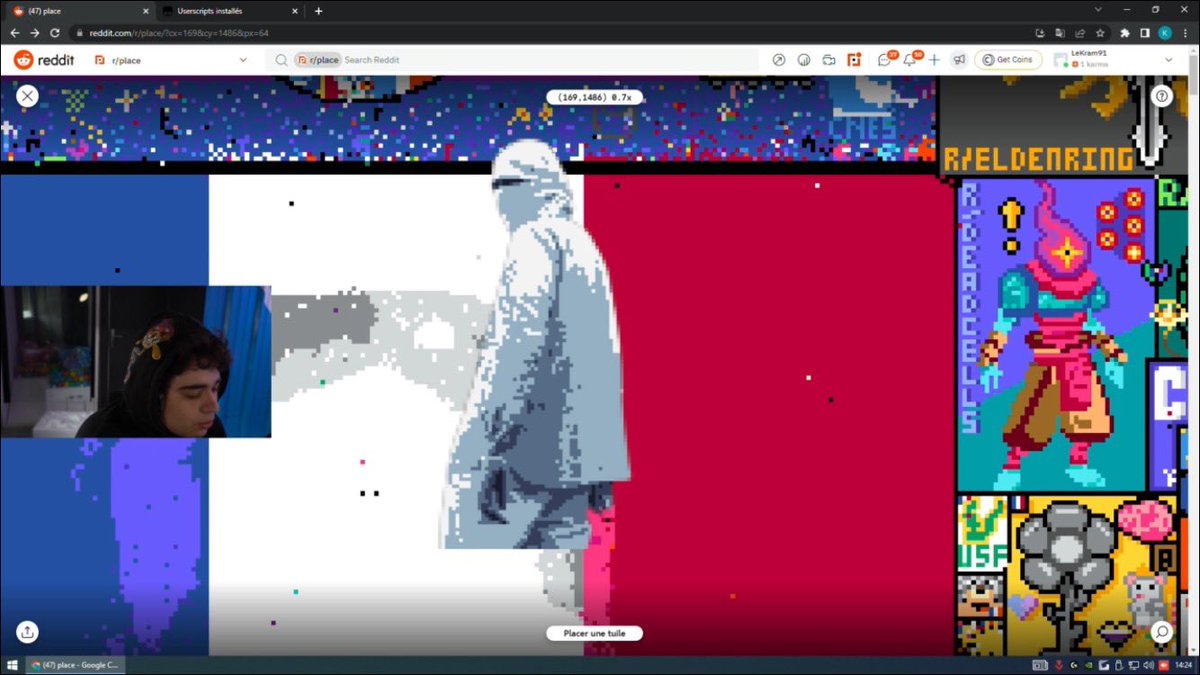Click the reddit.com address bar URL
This screenshot has width=1200, height=675.
coord(179,33)
